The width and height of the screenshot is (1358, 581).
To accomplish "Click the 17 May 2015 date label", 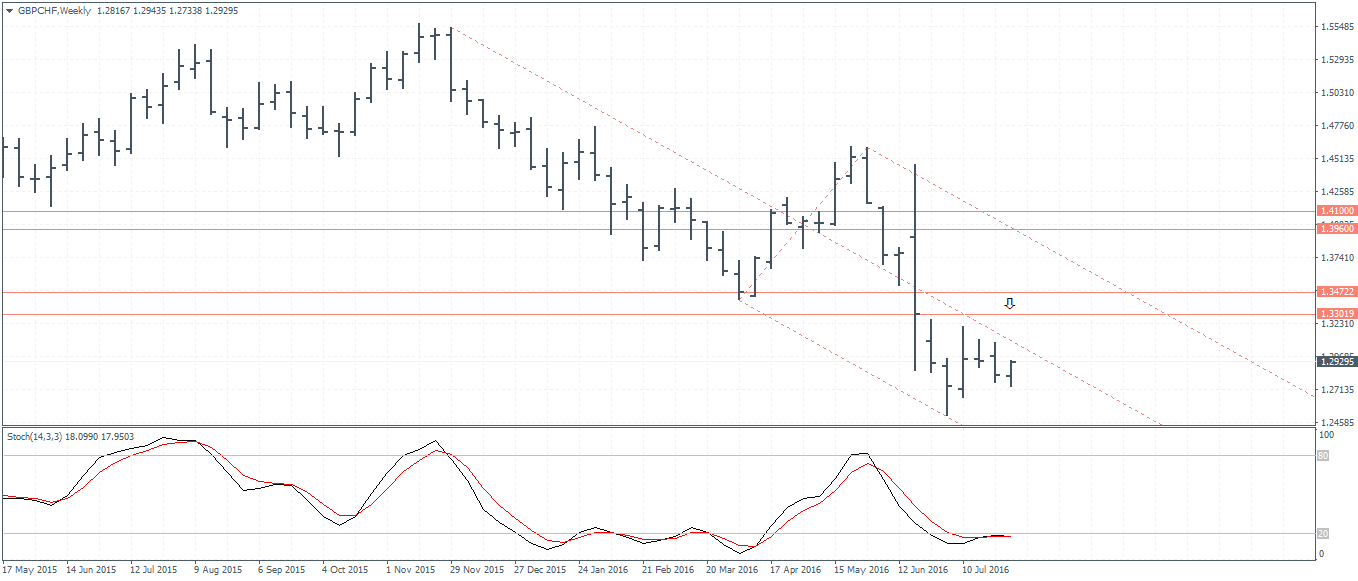I will (x=30, y=570).
